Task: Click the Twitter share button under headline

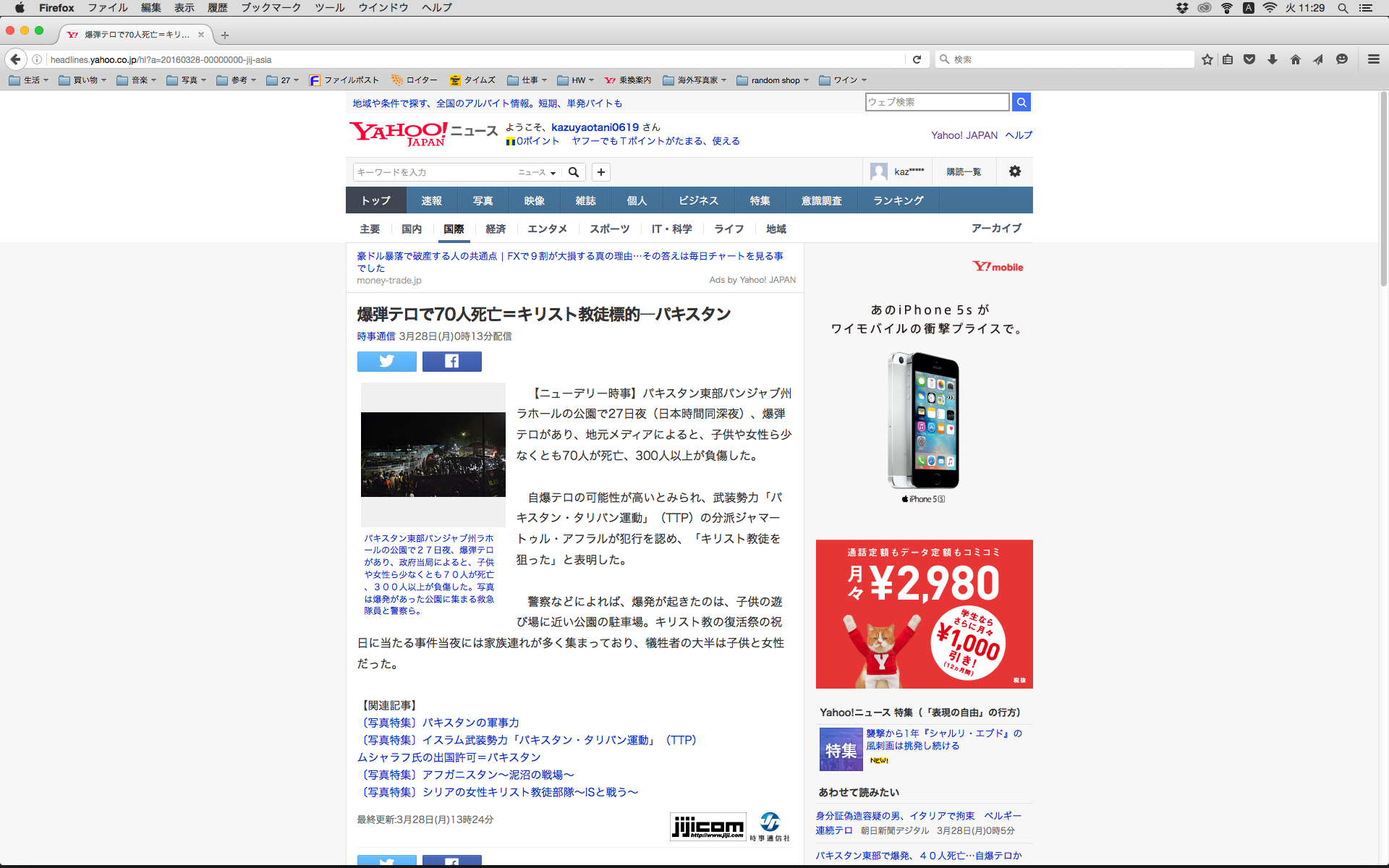Action: click(x=386, y=361)
